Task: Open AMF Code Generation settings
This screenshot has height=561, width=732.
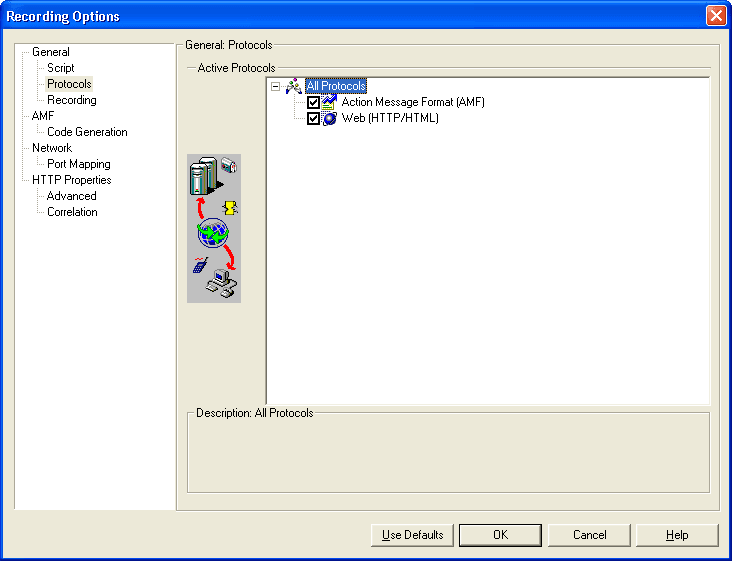Action: pos(87,132)
